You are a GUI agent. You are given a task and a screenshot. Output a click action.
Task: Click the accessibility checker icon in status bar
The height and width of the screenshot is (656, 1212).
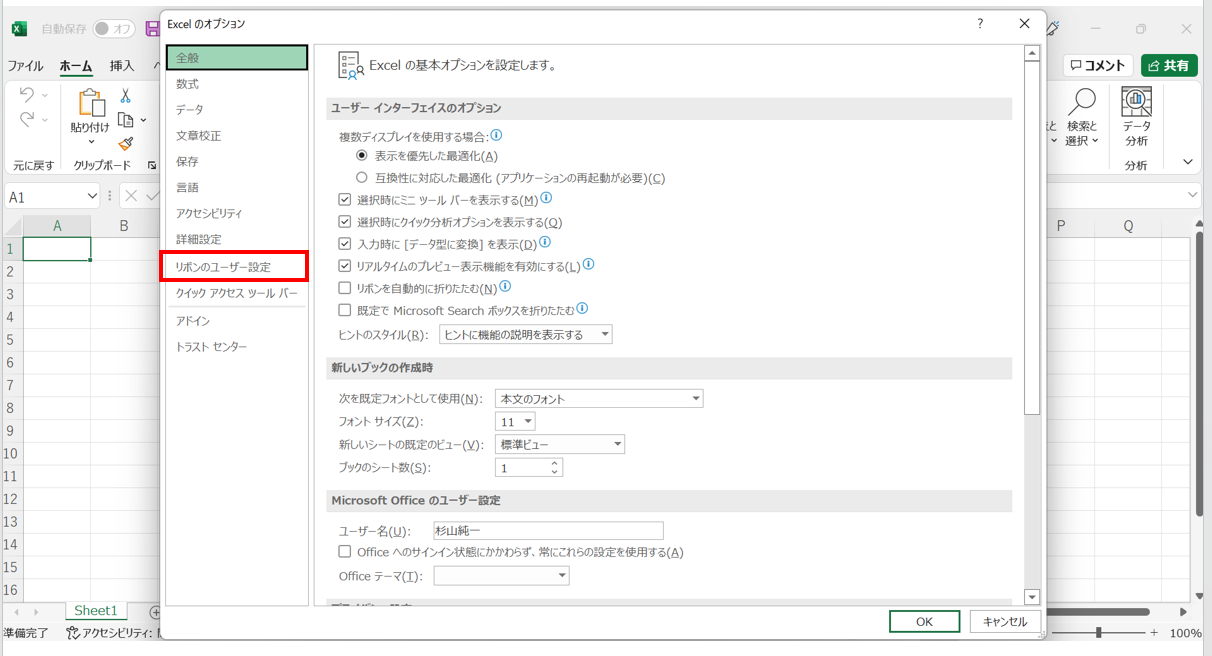tap(73, 633)
